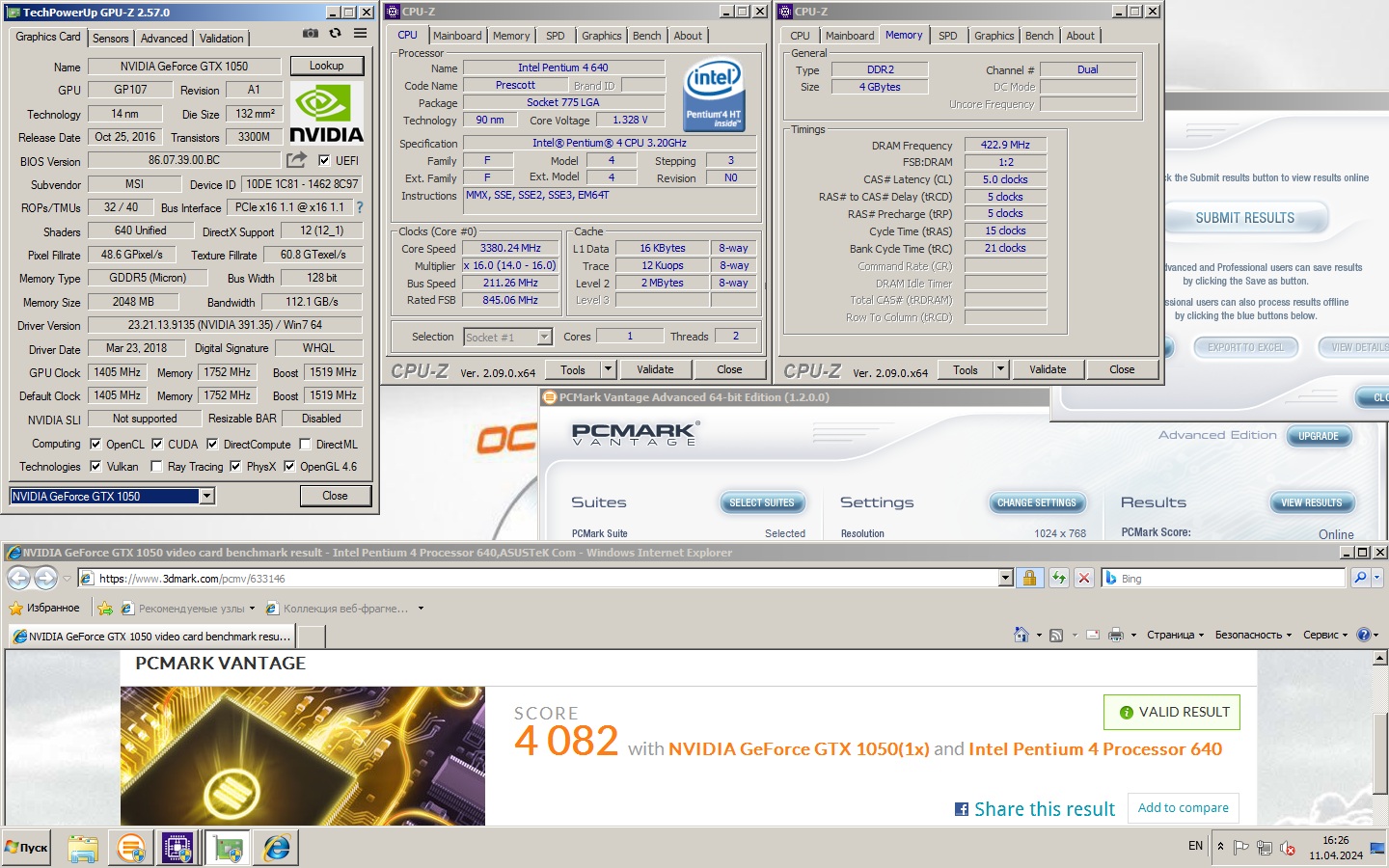Open Страница menu dropdown
The image size is (1389, 868).
[1175, 635]
